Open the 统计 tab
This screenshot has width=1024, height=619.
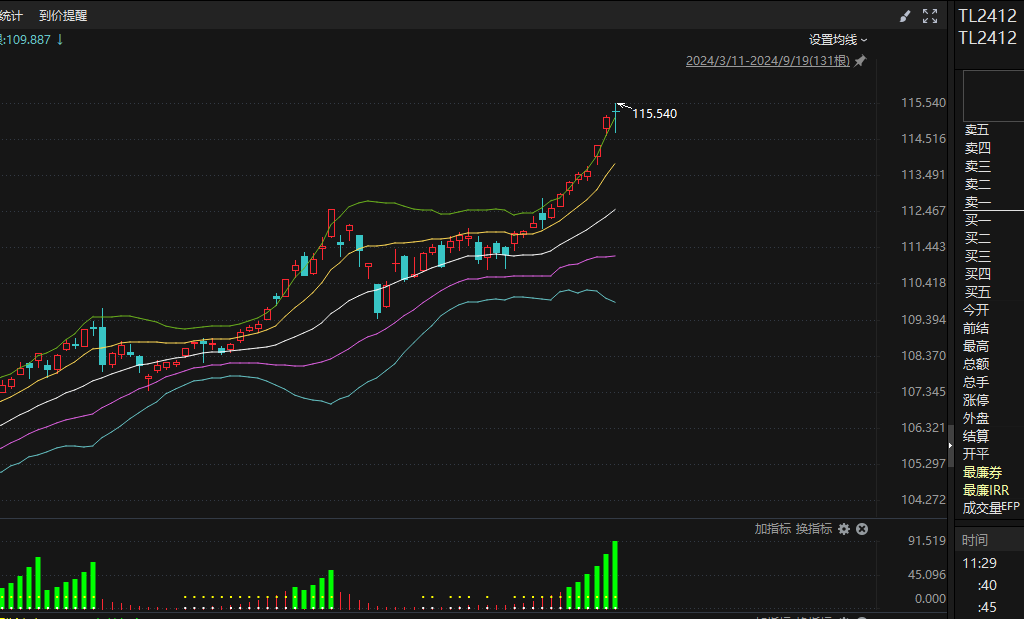[x=11, y=16]
